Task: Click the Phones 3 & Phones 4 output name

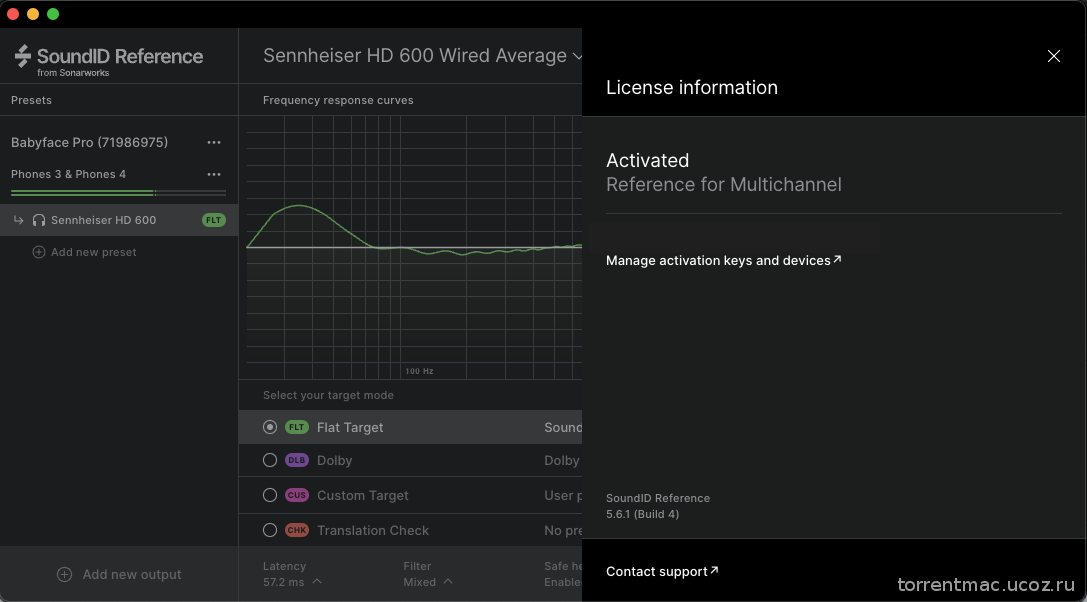Action: (68, 174)
